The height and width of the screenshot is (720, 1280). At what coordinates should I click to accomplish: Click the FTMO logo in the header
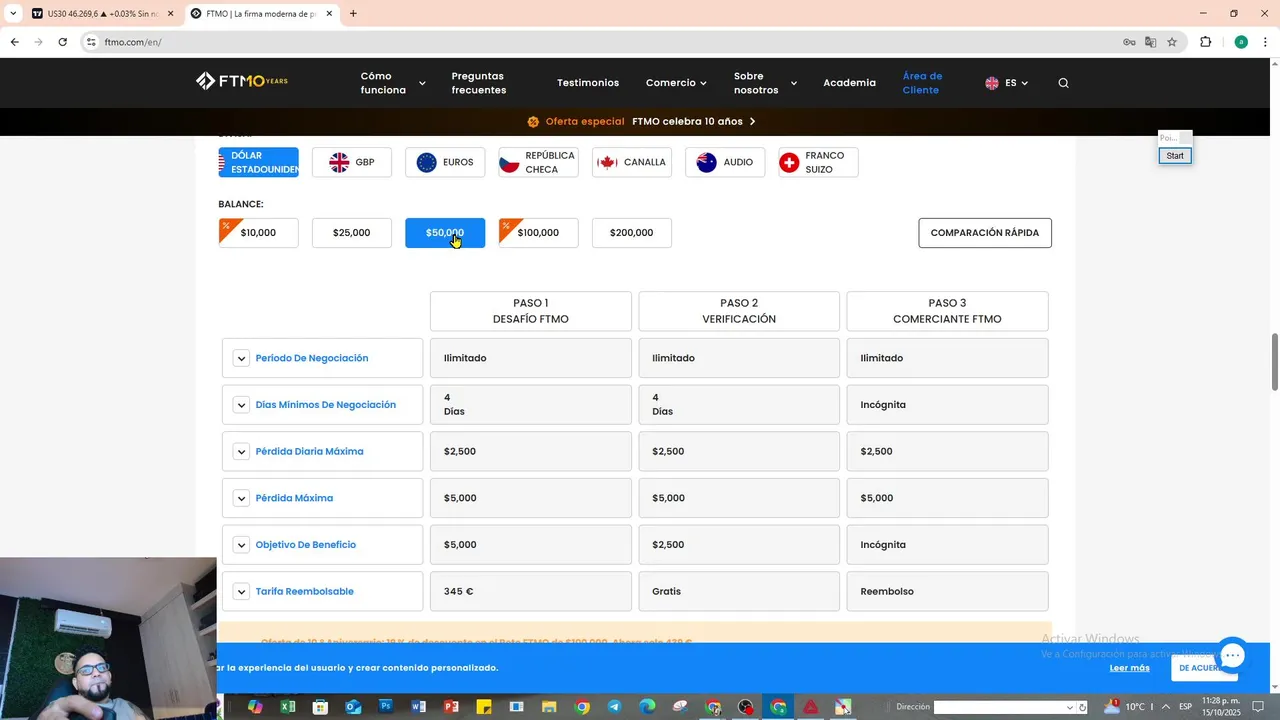(x=241, y=81)
